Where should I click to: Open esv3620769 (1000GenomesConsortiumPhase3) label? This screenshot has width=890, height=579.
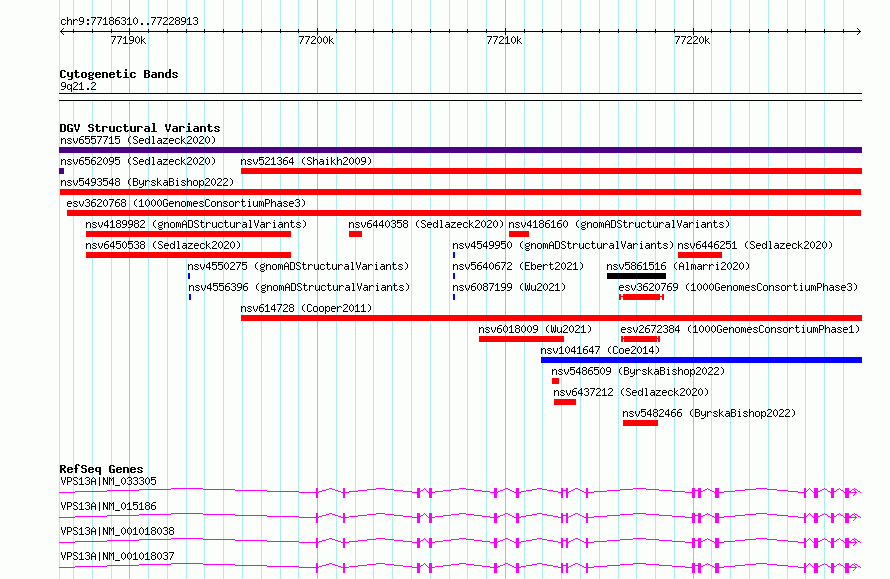(x=738, y=287)
